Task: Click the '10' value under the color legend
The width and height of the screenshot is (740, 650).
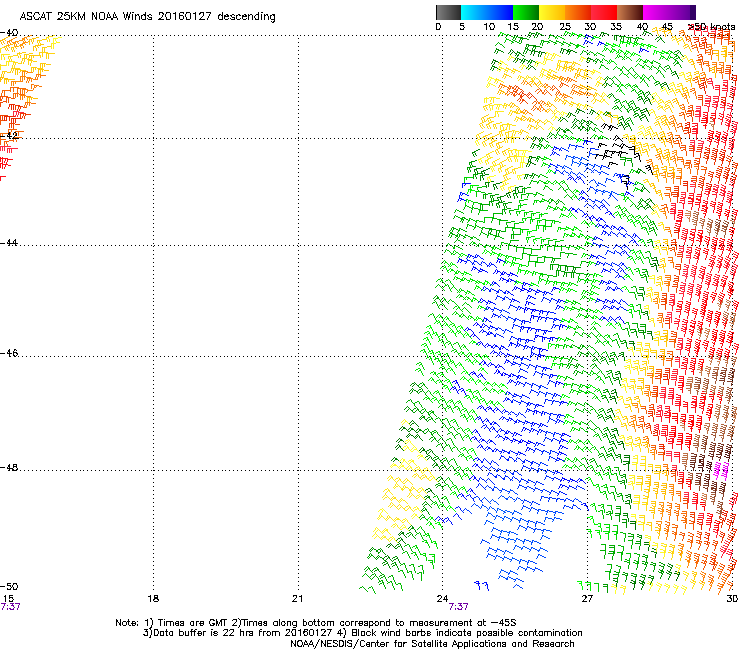Action: (489, 27)
